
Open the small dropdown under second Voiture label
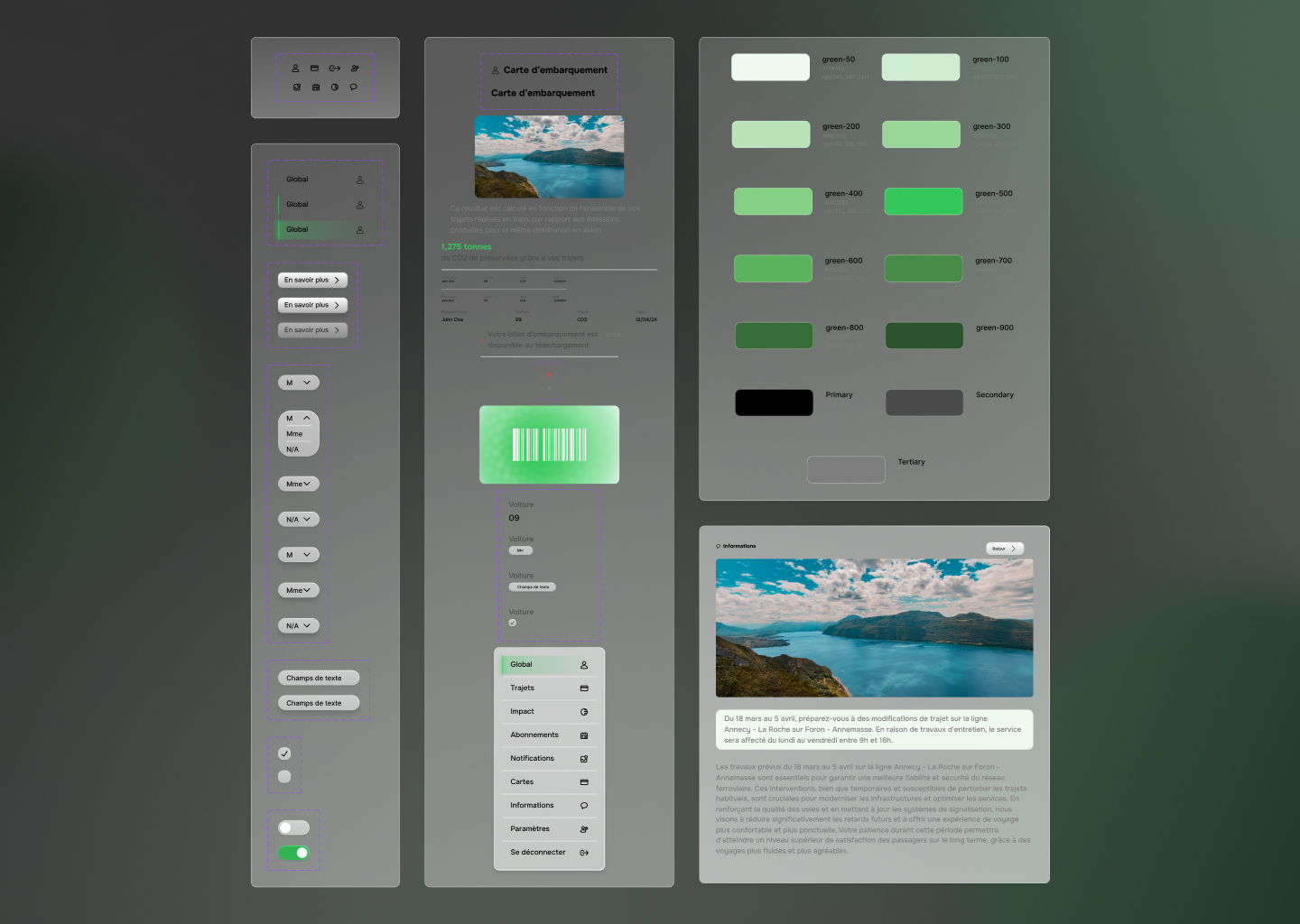pyautogui.click(x=521, y=550)
